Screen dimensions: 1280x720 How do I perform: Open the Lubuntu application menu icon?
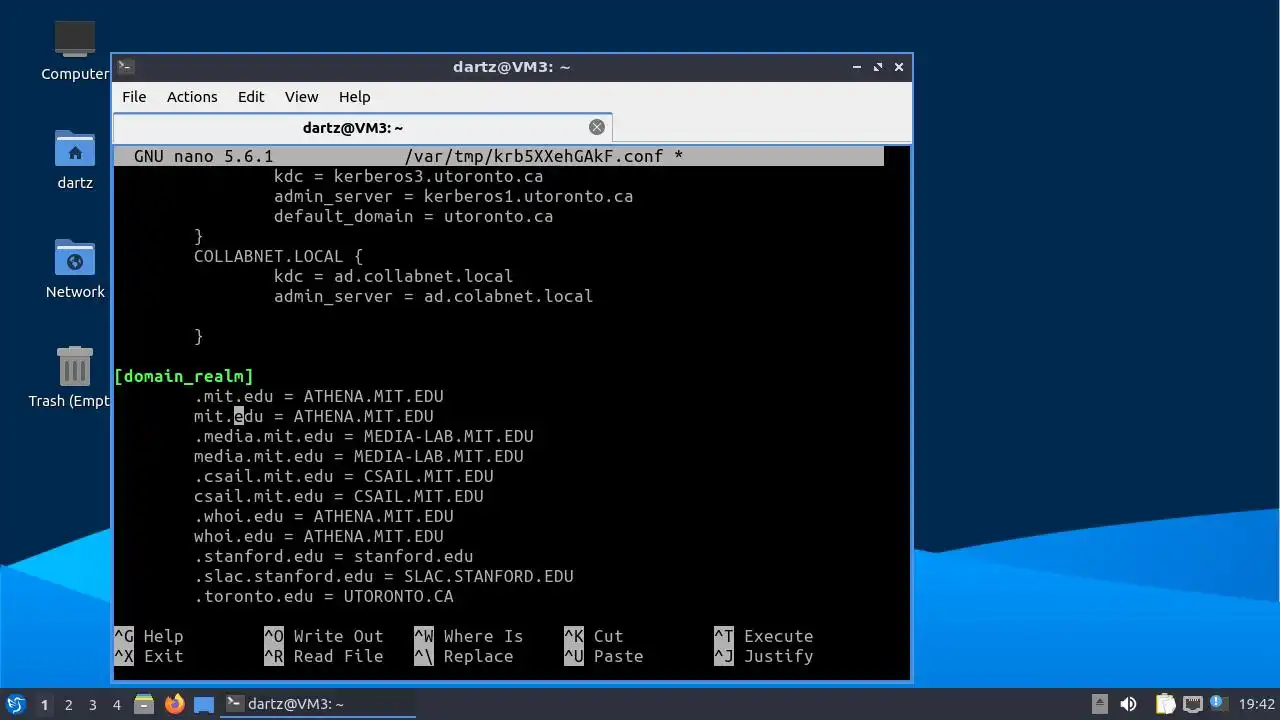[x=15, y=704]
